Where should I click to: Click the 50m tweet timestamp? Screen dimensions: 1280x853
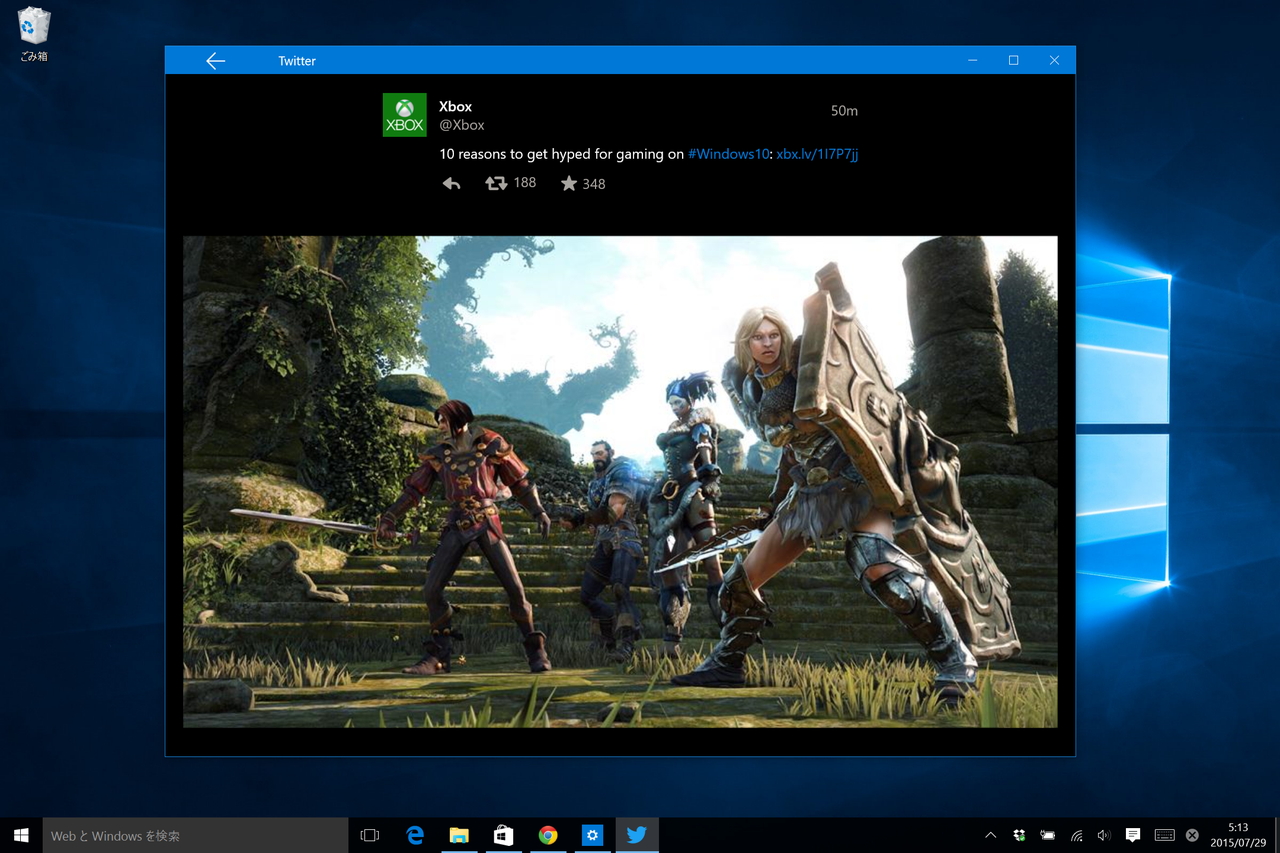[x=844, y=111]
